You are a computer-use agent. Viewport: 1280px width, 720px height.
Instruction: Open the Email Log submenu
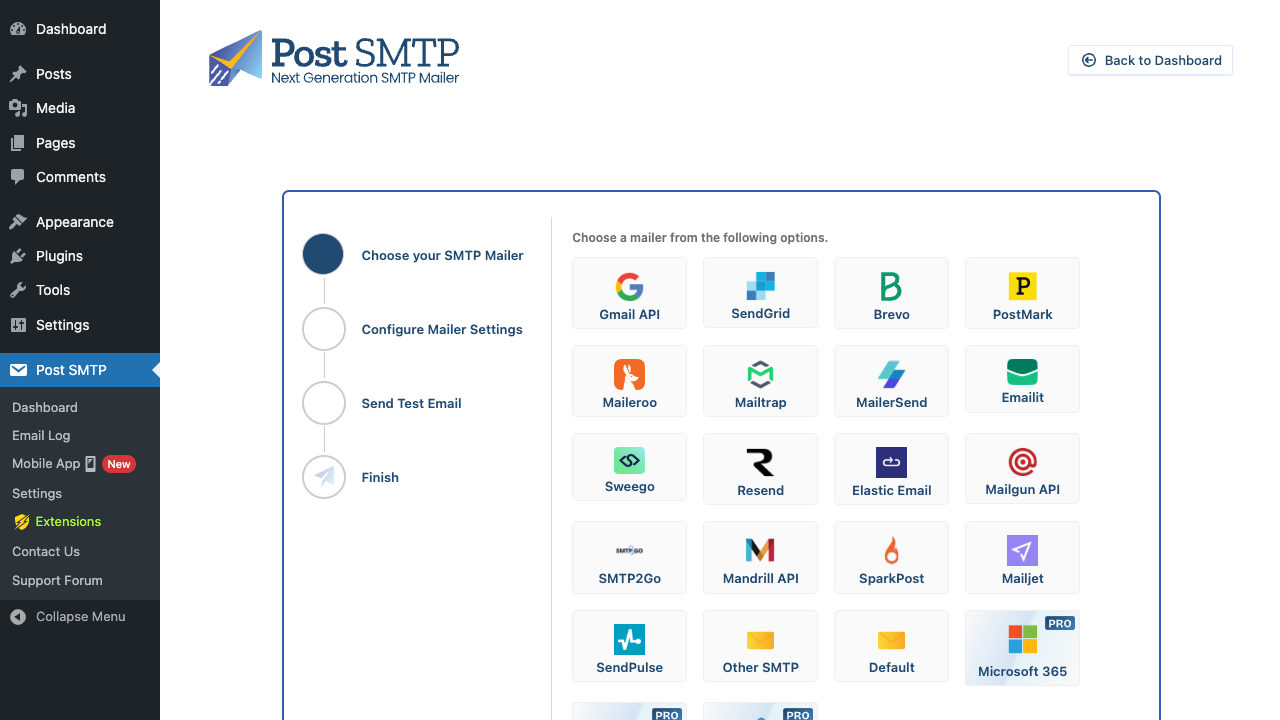[80, 435]
